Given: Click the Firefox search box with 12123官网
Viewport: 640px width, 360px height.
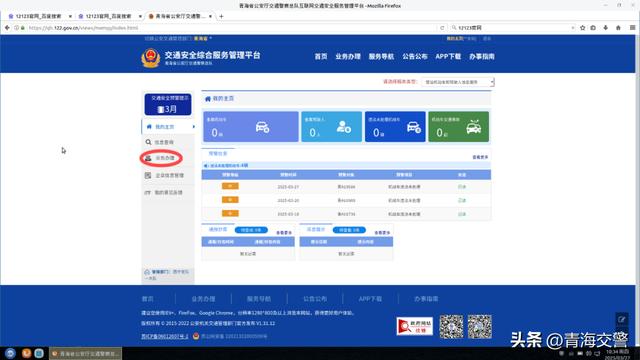Looking at the screenshot, I should click(x=513, y=28).
